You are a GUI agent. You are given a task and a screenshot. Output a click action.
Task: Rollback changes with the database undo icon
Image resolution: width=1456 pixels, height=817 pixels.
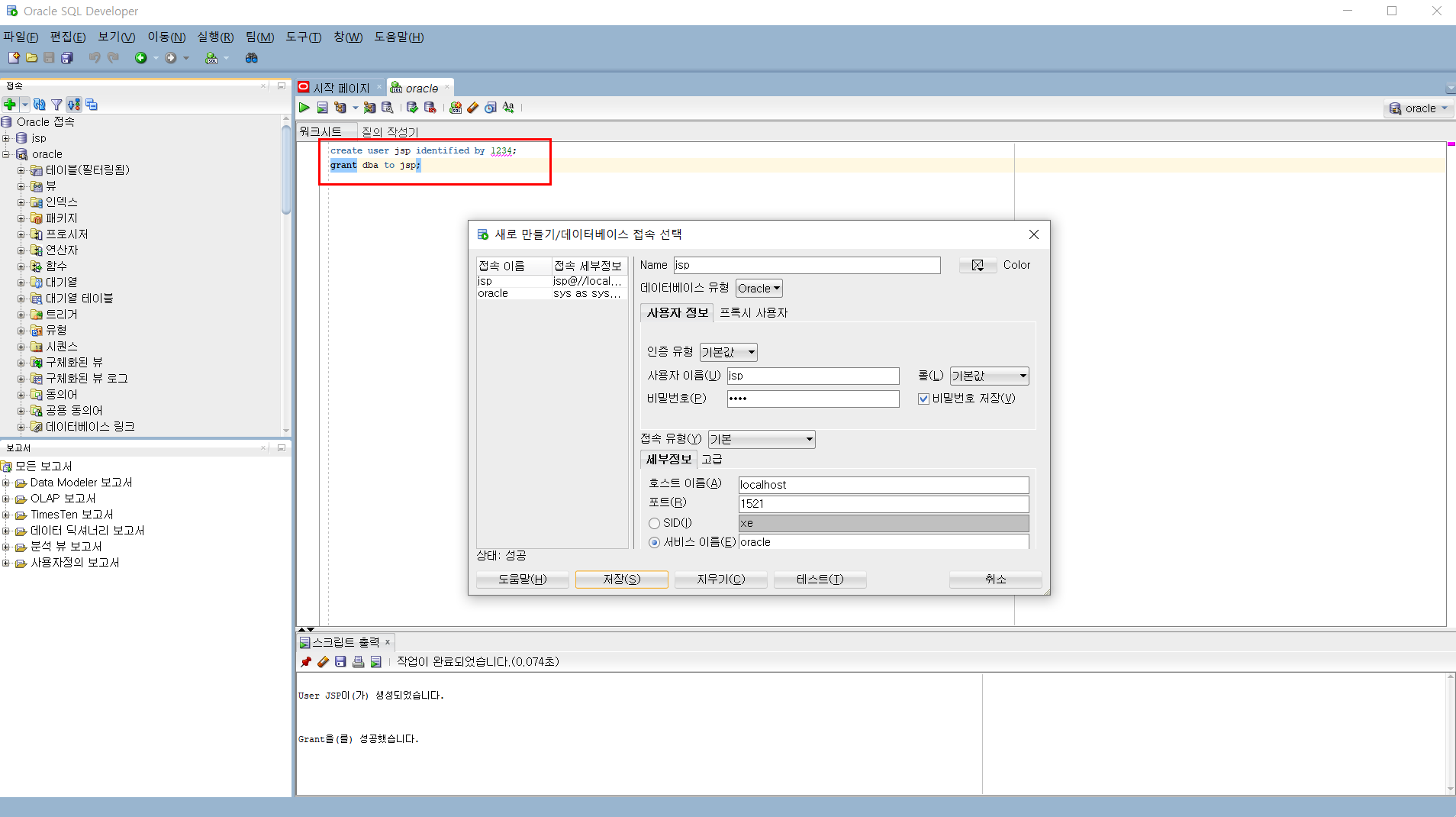pyautogui.click(x=430, y=108)
